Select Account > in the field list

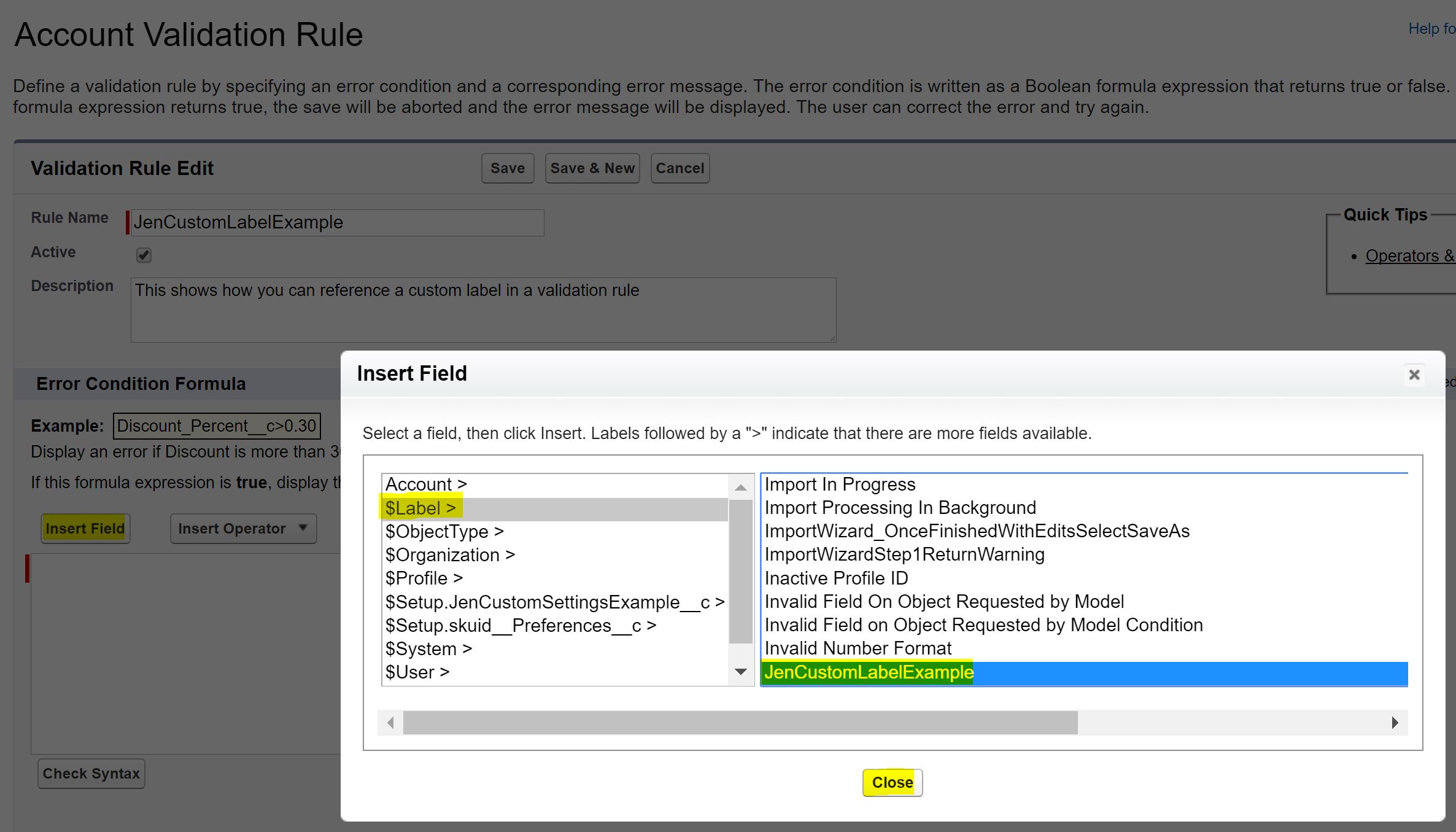click(555, 484)
